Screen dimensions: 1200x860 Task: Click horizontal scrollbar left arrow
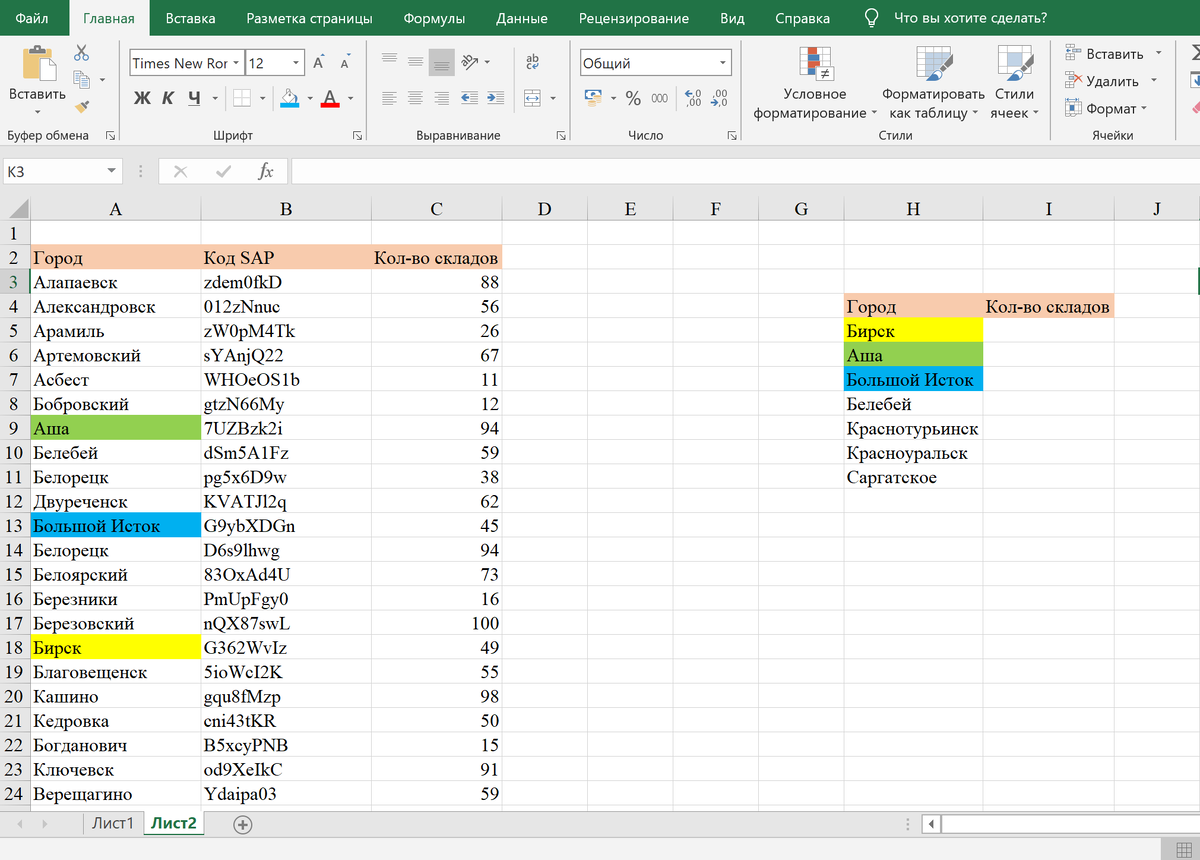[x=931, y=824]
